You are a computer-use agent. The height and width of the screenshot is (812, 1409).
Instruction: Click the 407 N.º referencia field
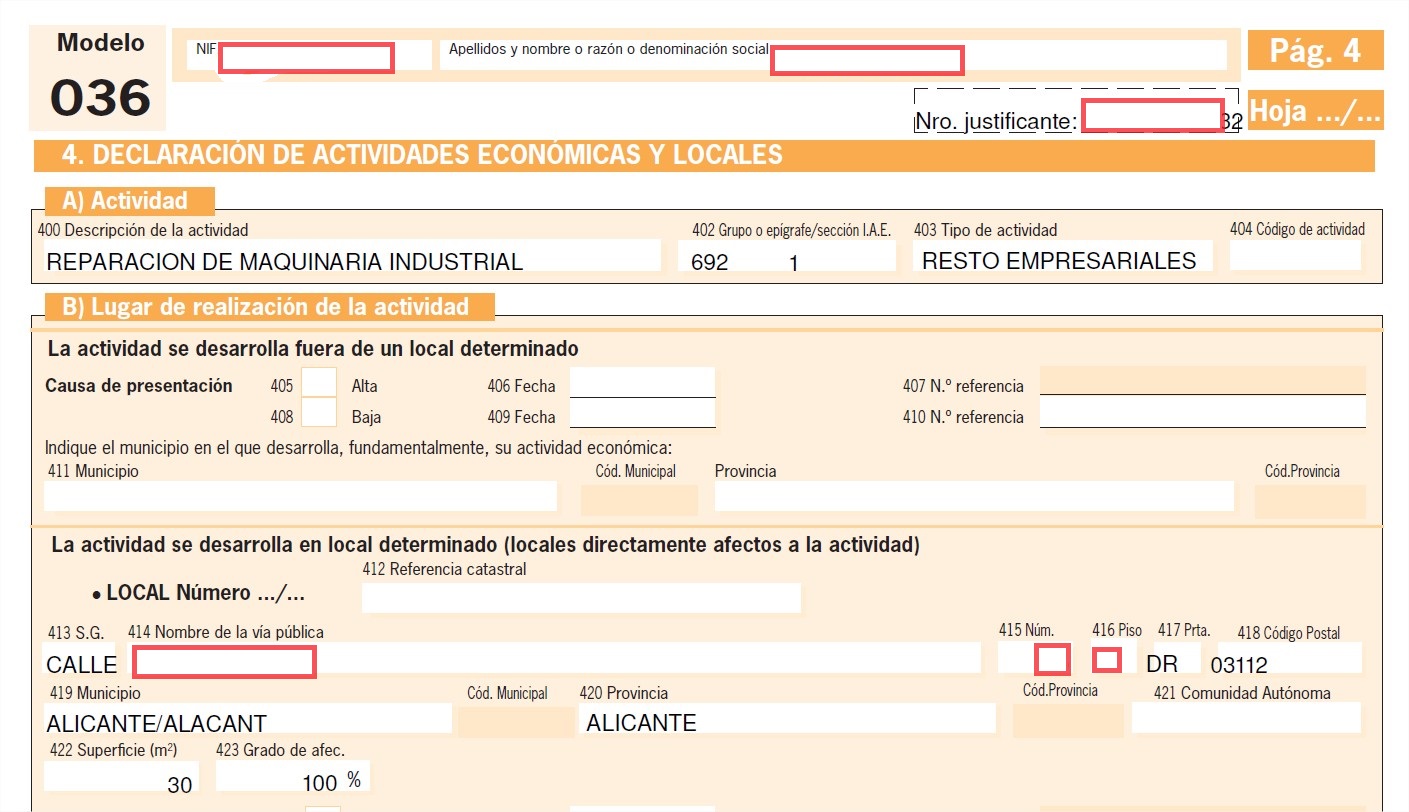pos(1202,381)
